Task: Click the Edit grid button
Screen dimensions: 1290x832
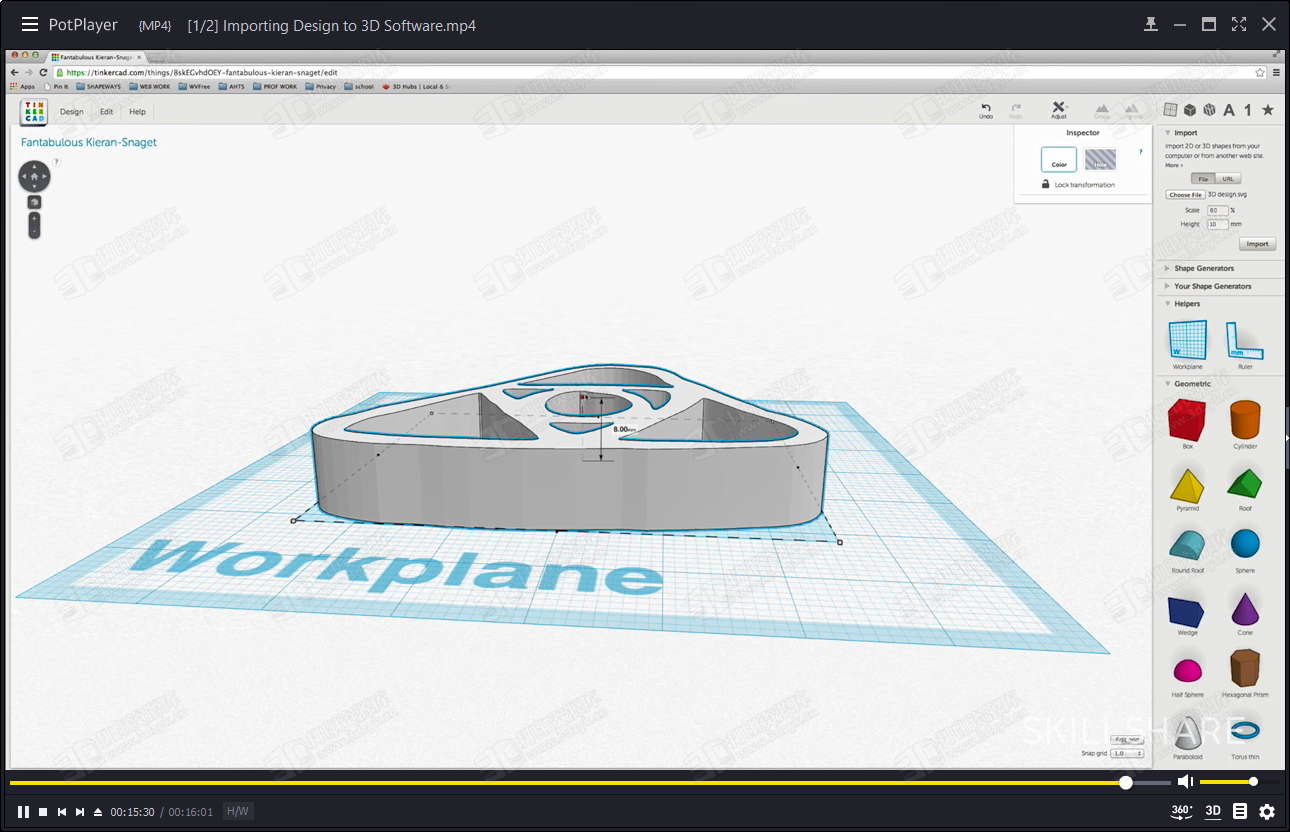Action: (x=1127, y=739)
